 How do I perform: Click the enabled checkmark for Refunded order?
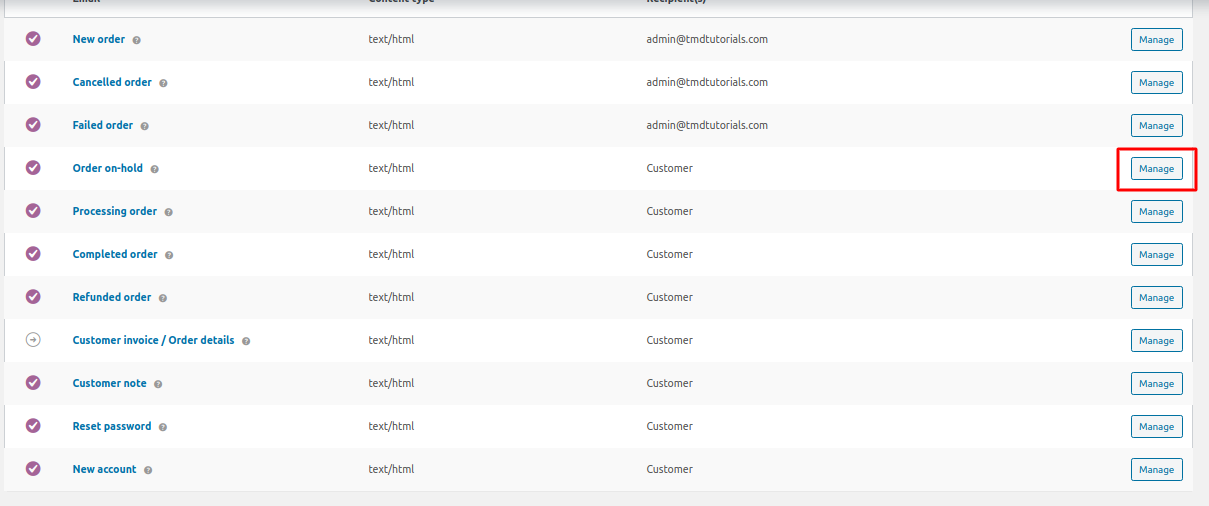coord(33,297)
